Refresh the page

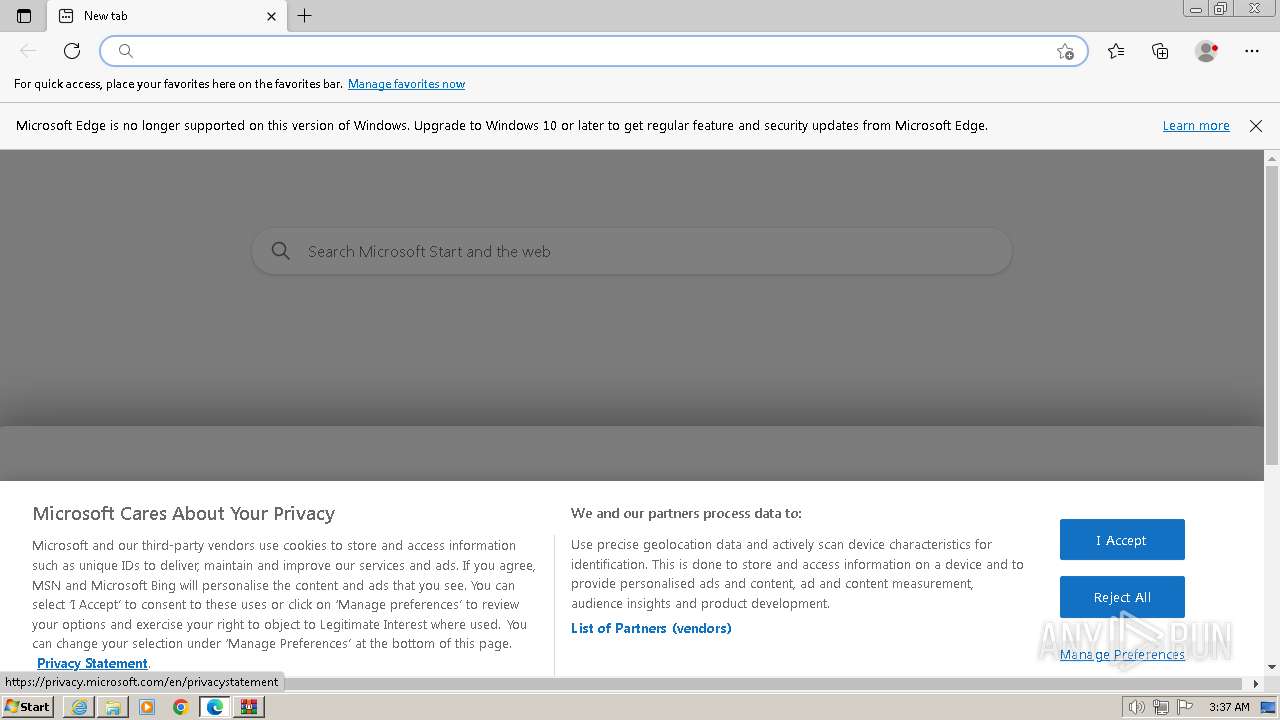pyautogui.click(x=72, y=51)
